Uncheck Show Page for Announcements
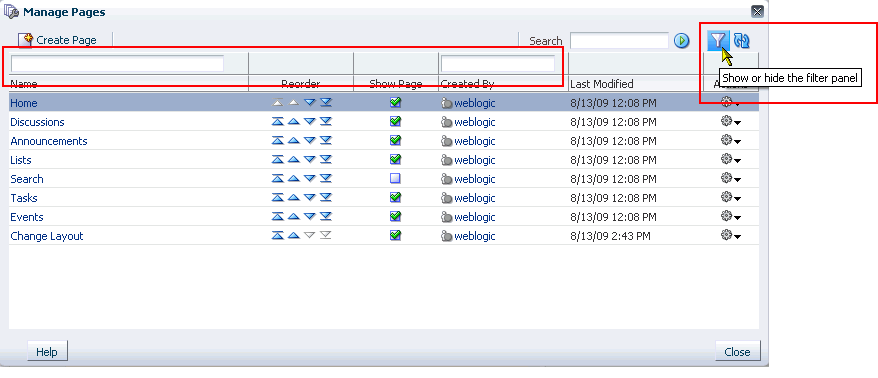This screenshot has height=378, width=878. (395, 141)
